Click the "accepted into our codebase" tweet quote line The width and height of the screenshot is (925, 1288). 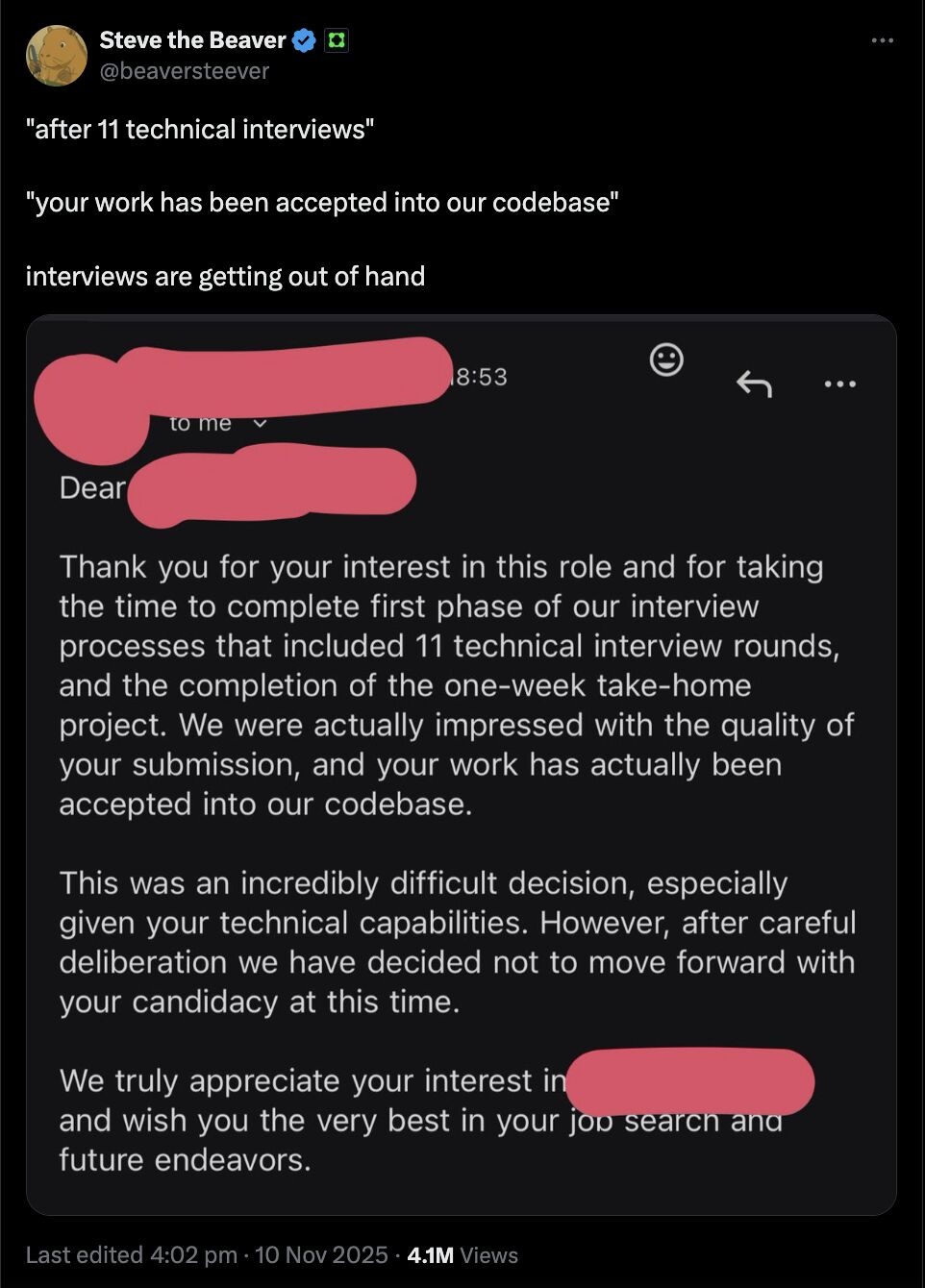(x=322, y=203)
